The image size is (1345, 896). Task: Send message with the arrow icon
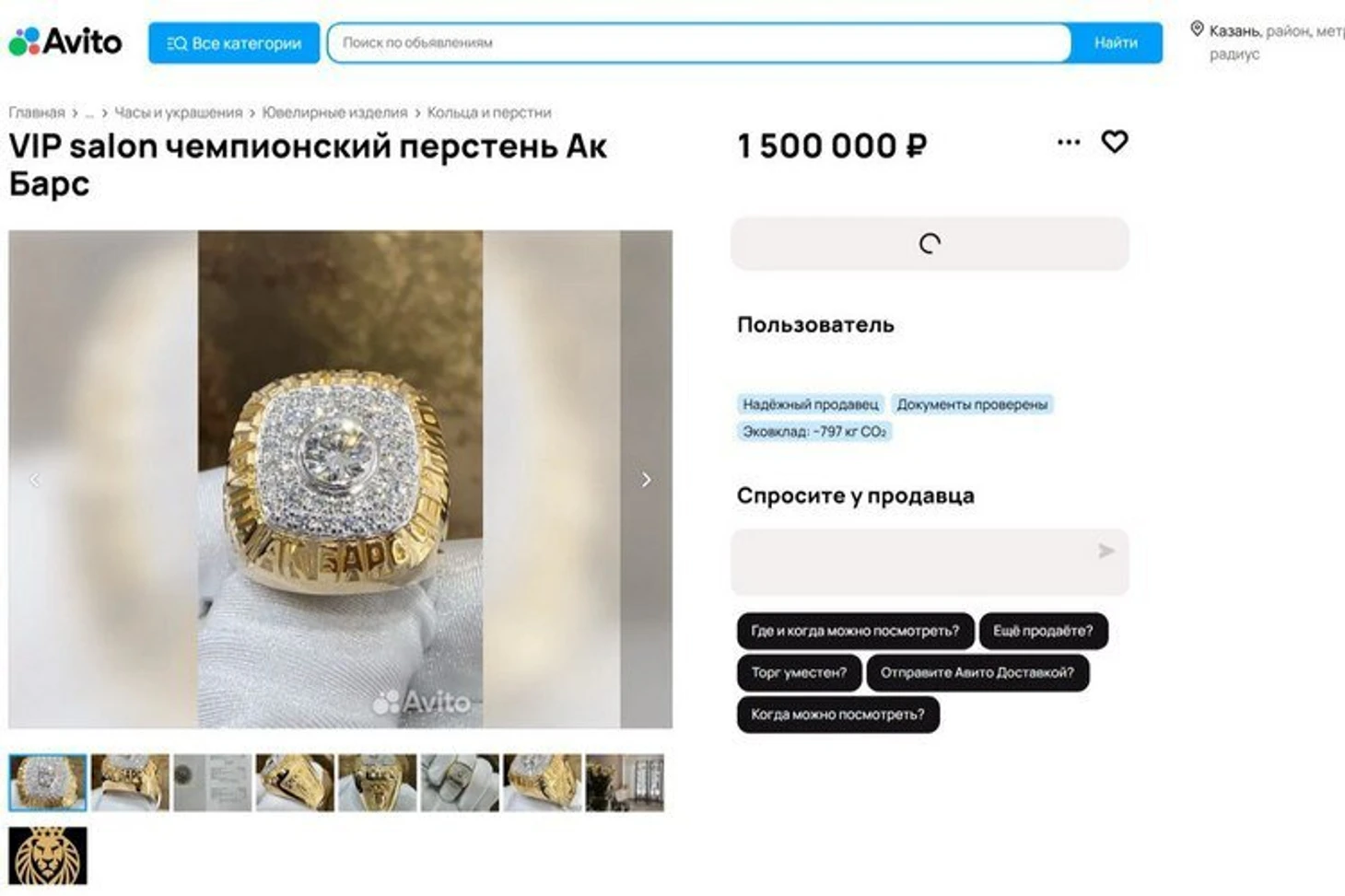coord(1106,551)
